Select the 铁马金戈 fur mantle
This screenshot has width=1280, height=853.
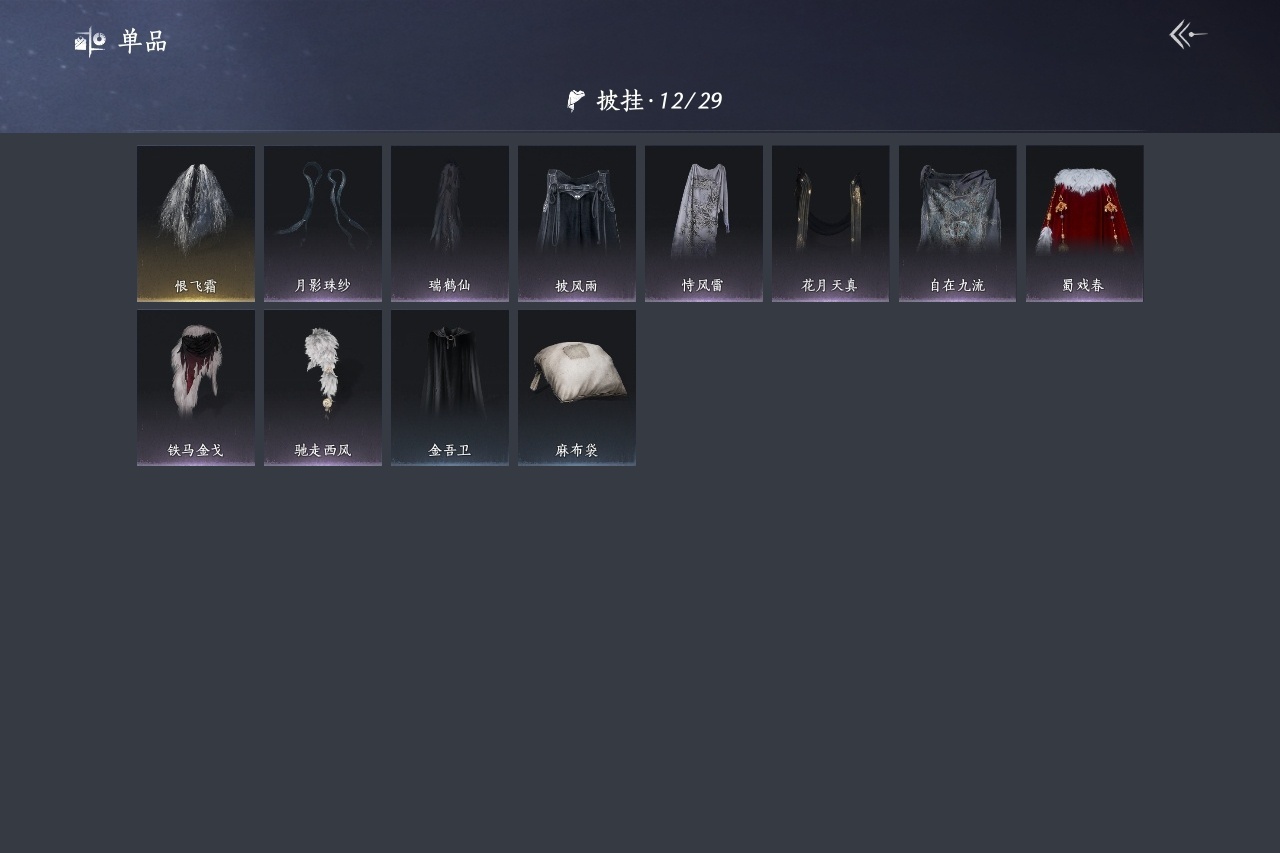tap(196, 388)
